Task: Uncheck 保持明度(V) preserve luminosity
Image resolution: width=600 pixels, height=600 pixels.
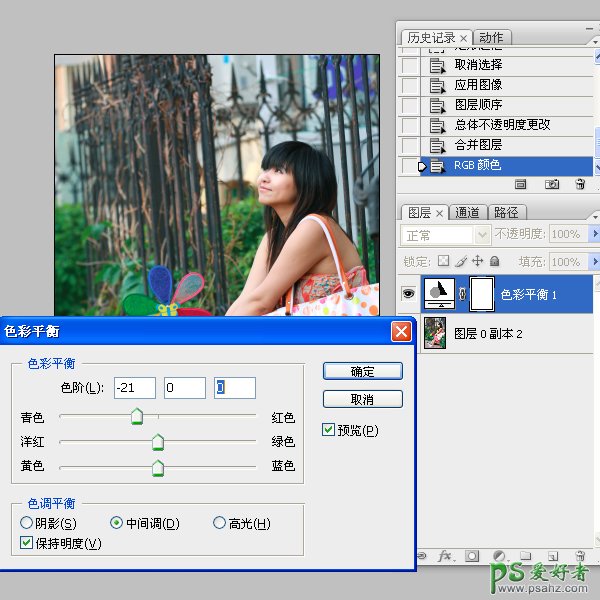Action: [27, 543]
